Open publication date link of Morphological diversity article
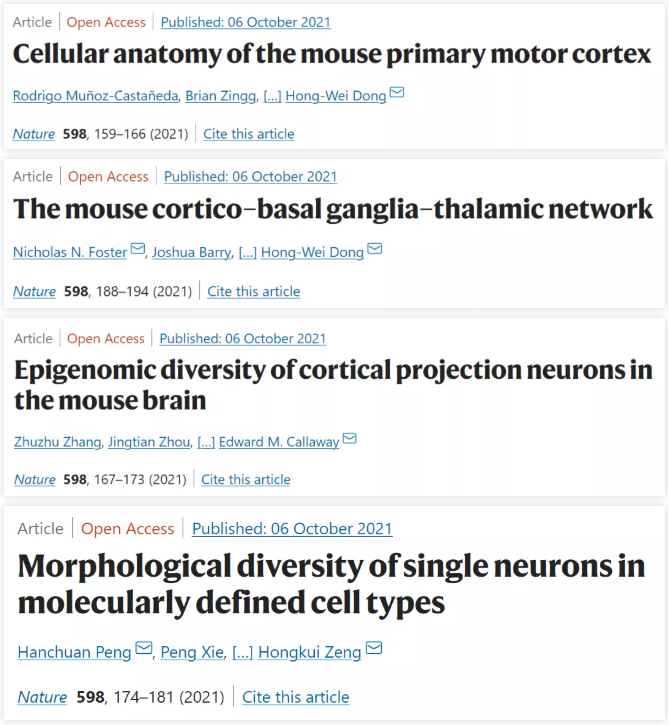Image resolution: width=669 pixels, height=725 pixels. click(x=292, y=529)
